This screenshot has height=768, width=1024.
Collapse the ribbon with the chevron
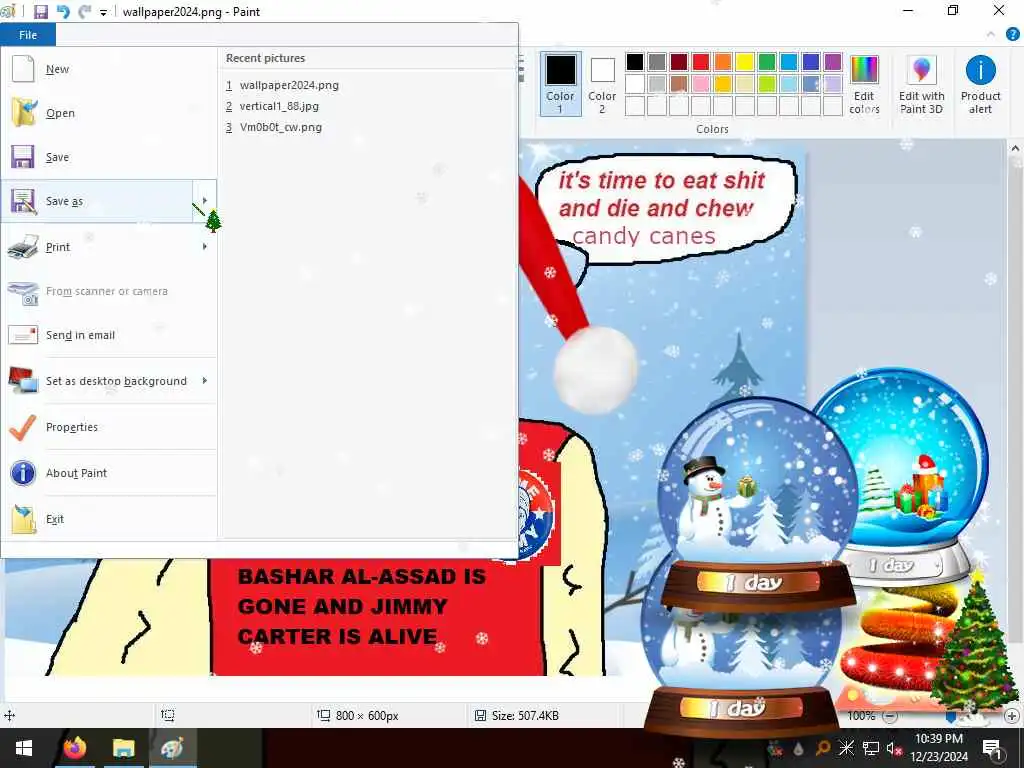[x=991, y=35]
